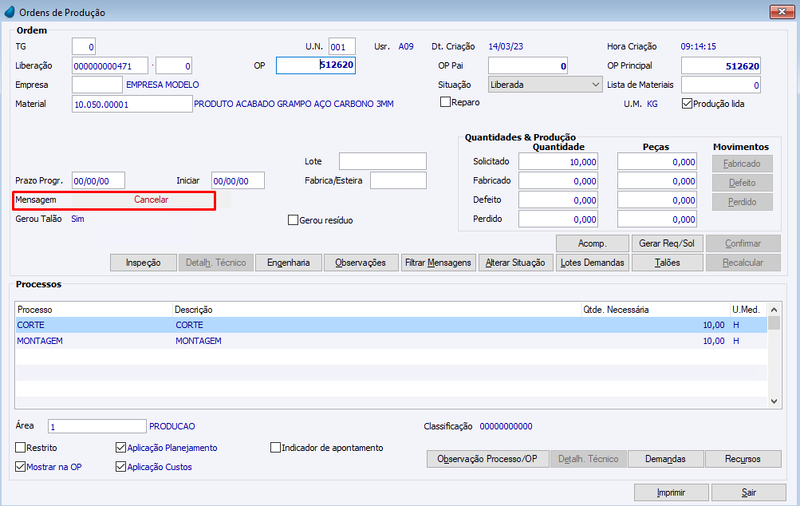The height and width of the screenshot is (506, 800).
Task: Toggle the Reparo checkbox
Action: [x=445, y=102]
